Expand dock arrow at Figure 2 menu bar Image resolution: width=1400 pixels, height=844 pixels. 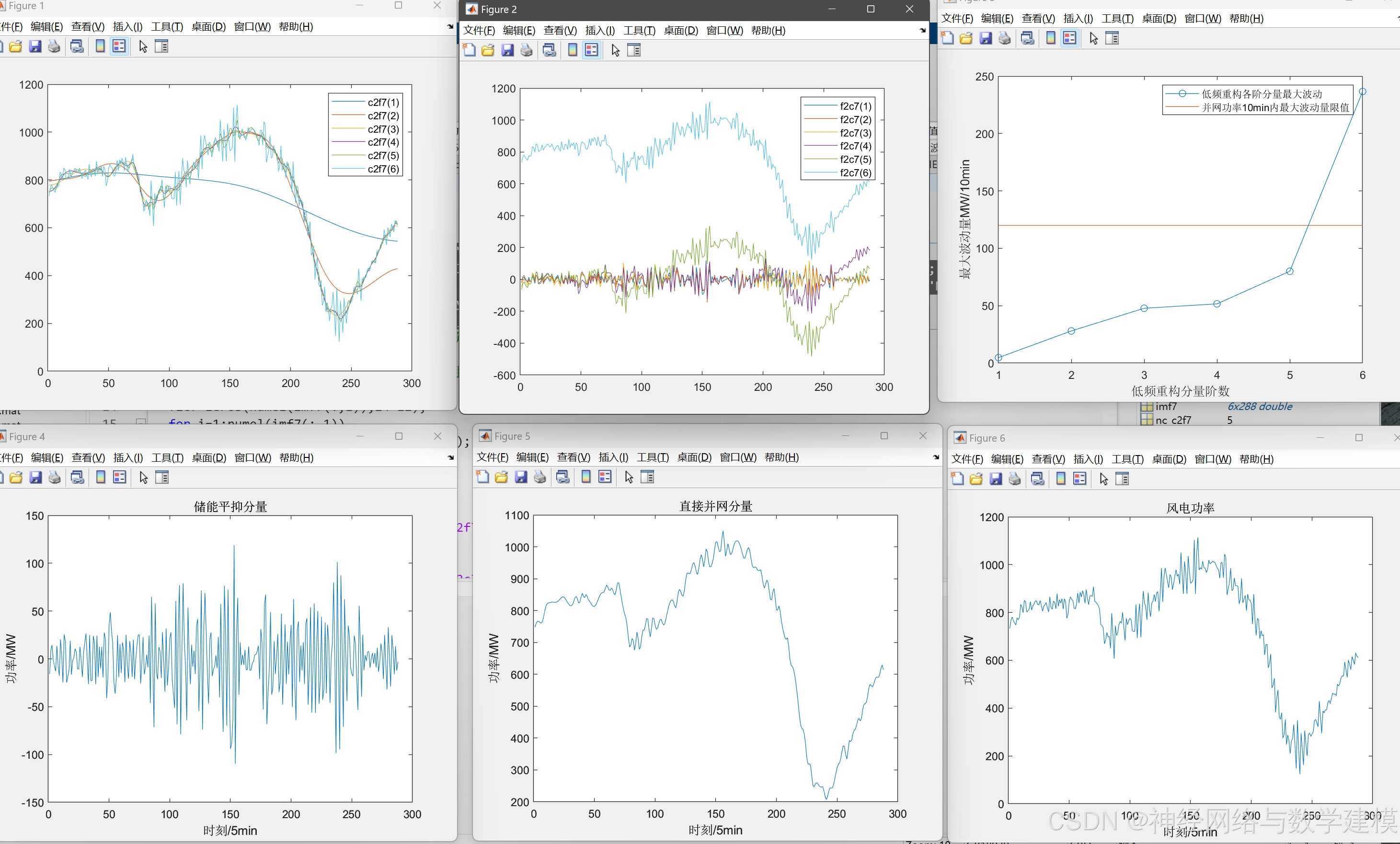click(923, 31)
